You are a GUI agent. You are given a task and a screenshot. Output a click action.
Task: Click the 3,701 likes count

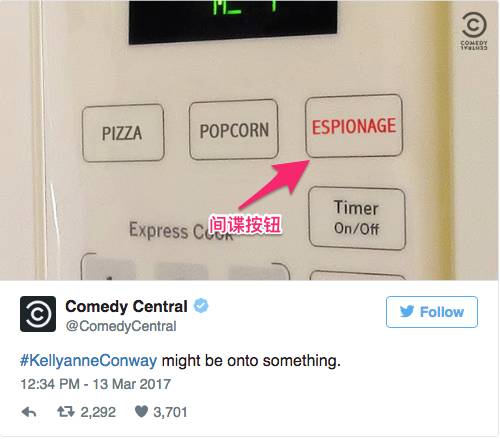(170, 412)
